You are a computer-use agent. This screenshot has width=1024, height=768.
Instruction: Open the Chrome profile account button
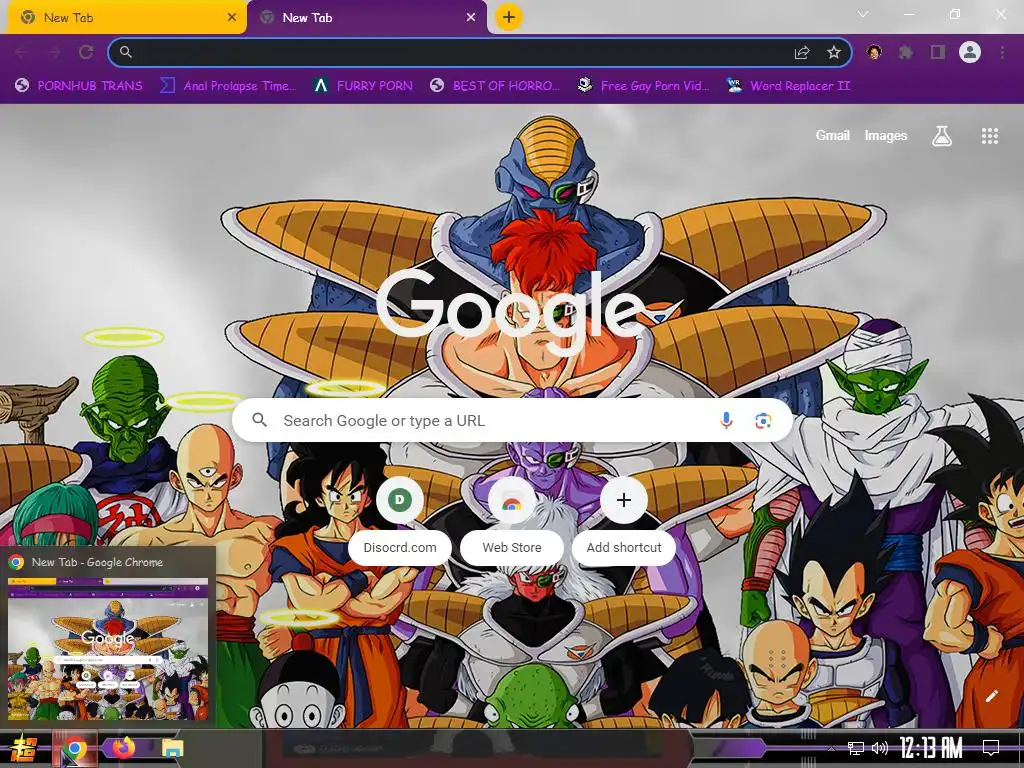pyautogui.click(x=970, y=52)
